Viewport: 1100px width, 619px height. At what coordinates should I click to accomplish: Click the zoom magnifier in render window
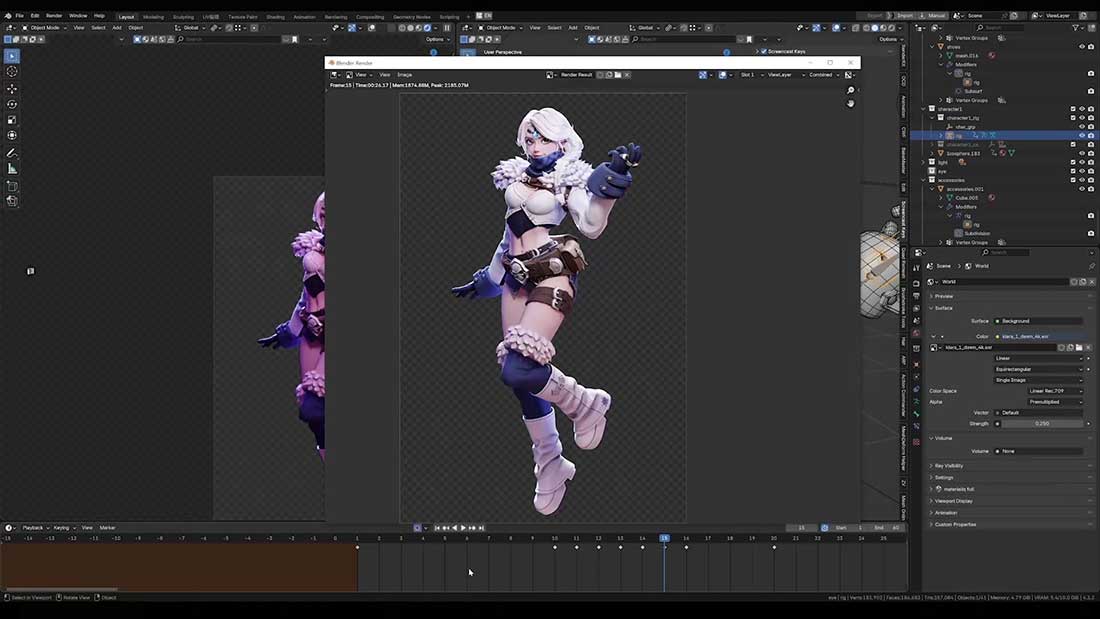(x=850, y=91)
